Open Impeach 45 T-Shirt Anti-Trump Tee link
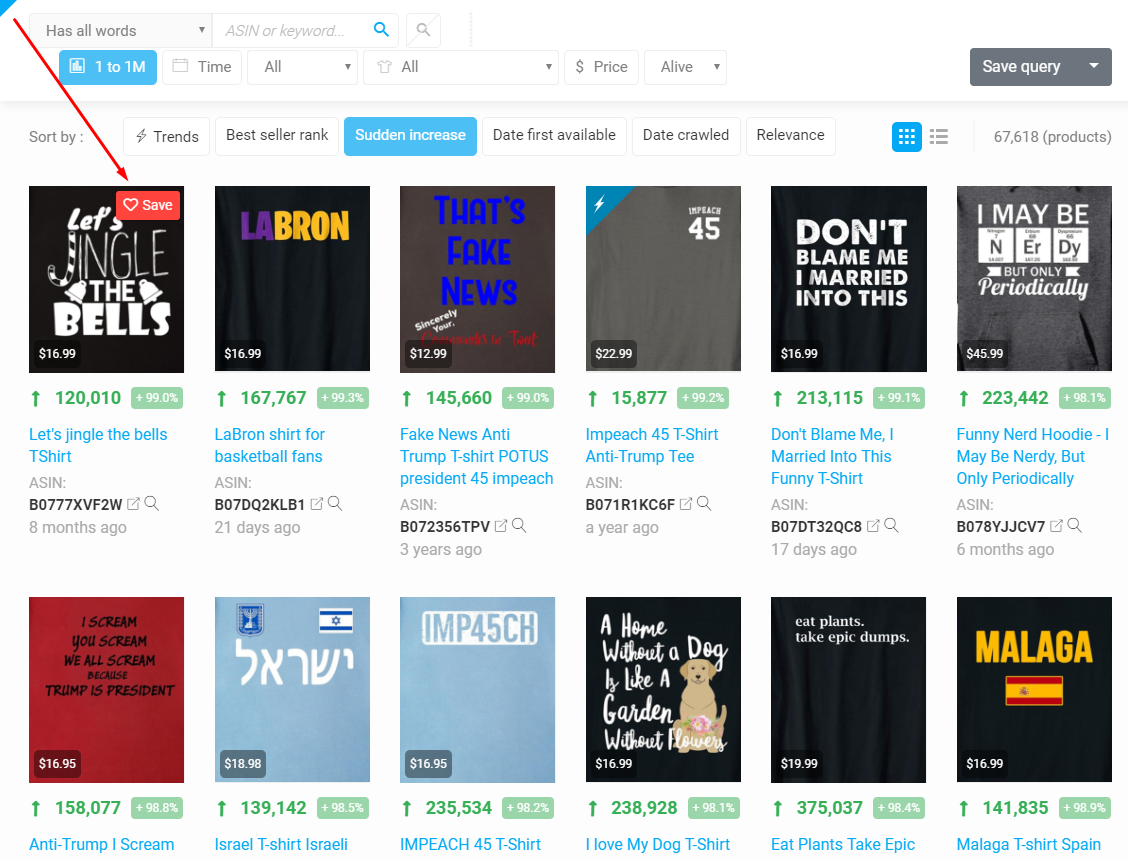This screenshot has width=1128, height=860. point(652,445)
